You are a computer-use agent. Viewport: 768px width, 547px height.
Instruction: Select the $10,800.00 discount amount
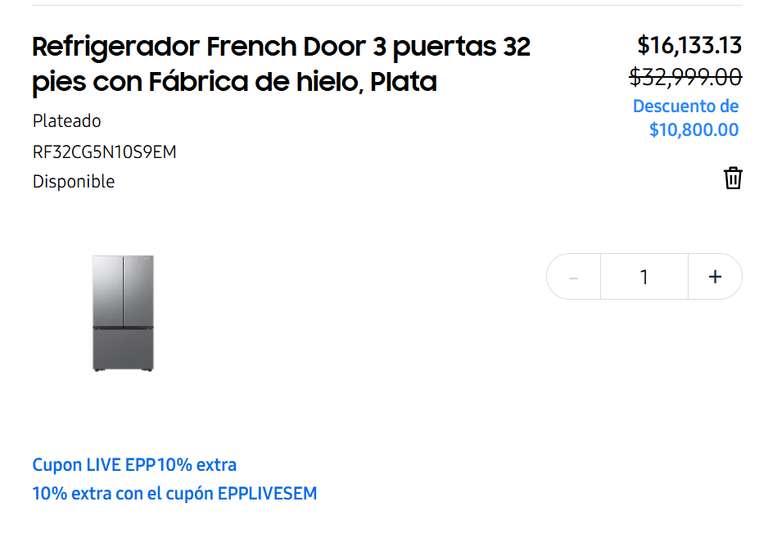click(x=694, y=130)
